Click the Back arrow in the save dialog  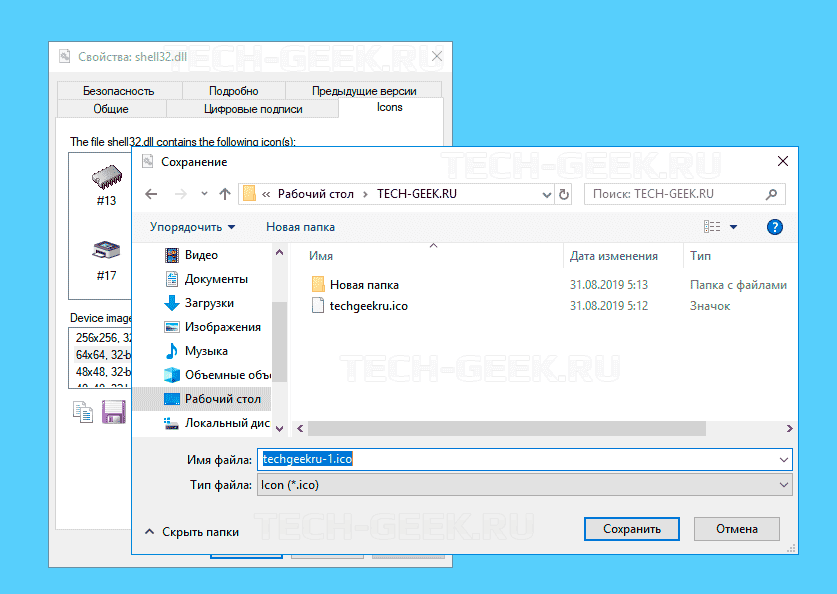151,194
